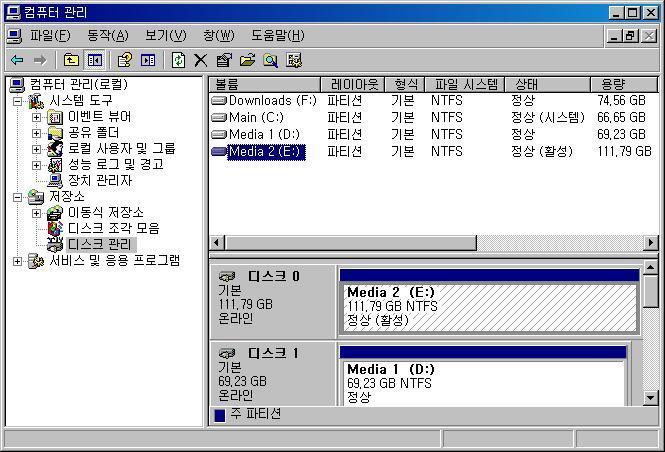The height and width of the screenshot is (452, 665).
Task: Expand the 이벤트 뷰어 node
Action: click(36, 117)
